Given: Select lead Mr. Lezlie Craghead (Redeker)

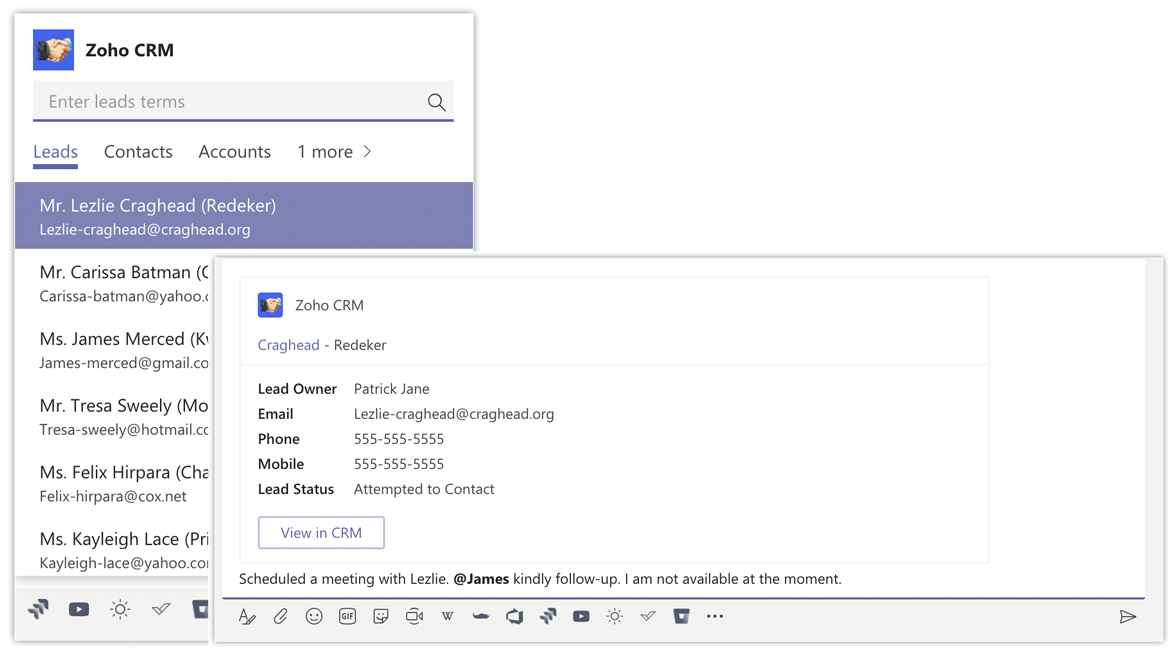Looking at the screenshot, I should 244,215.
